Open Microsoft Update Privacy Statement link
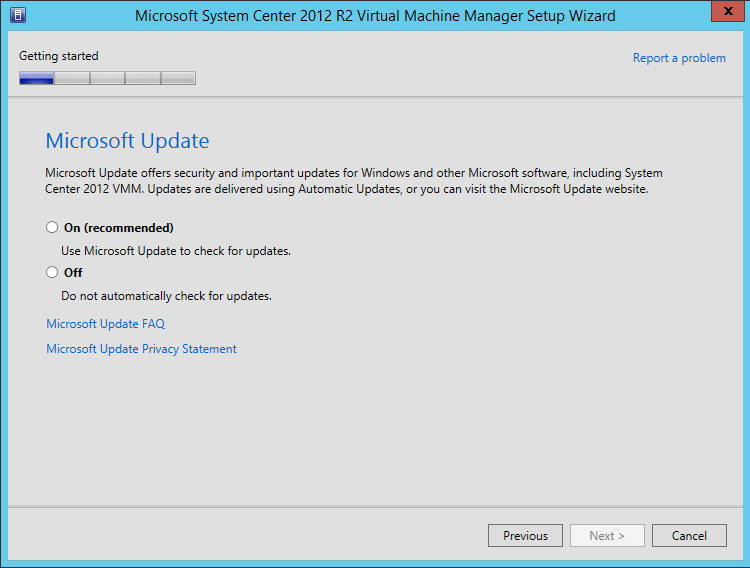This screenshot has height=568, width=750. 141,349
